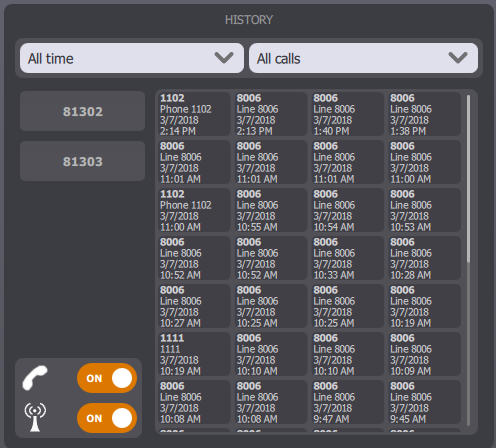Image resolution: width=496 pixels, height=448 pixels.
Task: Select Line 8006 call at 10:53 AM
Action: pyautogui.click(x=424, y=210)
